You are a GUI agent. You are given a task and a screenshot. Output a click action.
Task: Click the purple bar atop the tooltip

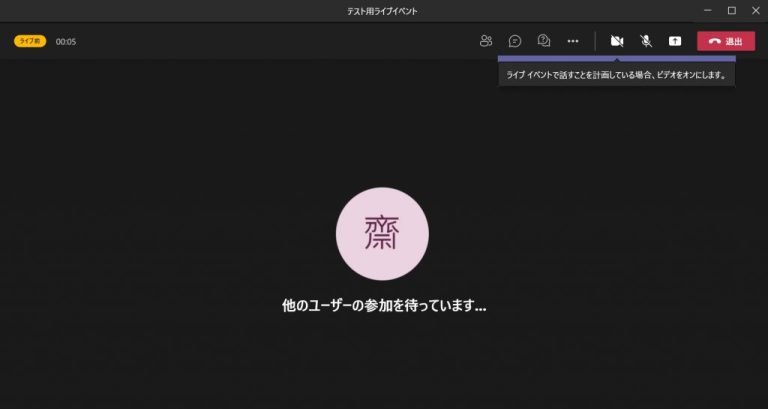(x=616, y=59)
